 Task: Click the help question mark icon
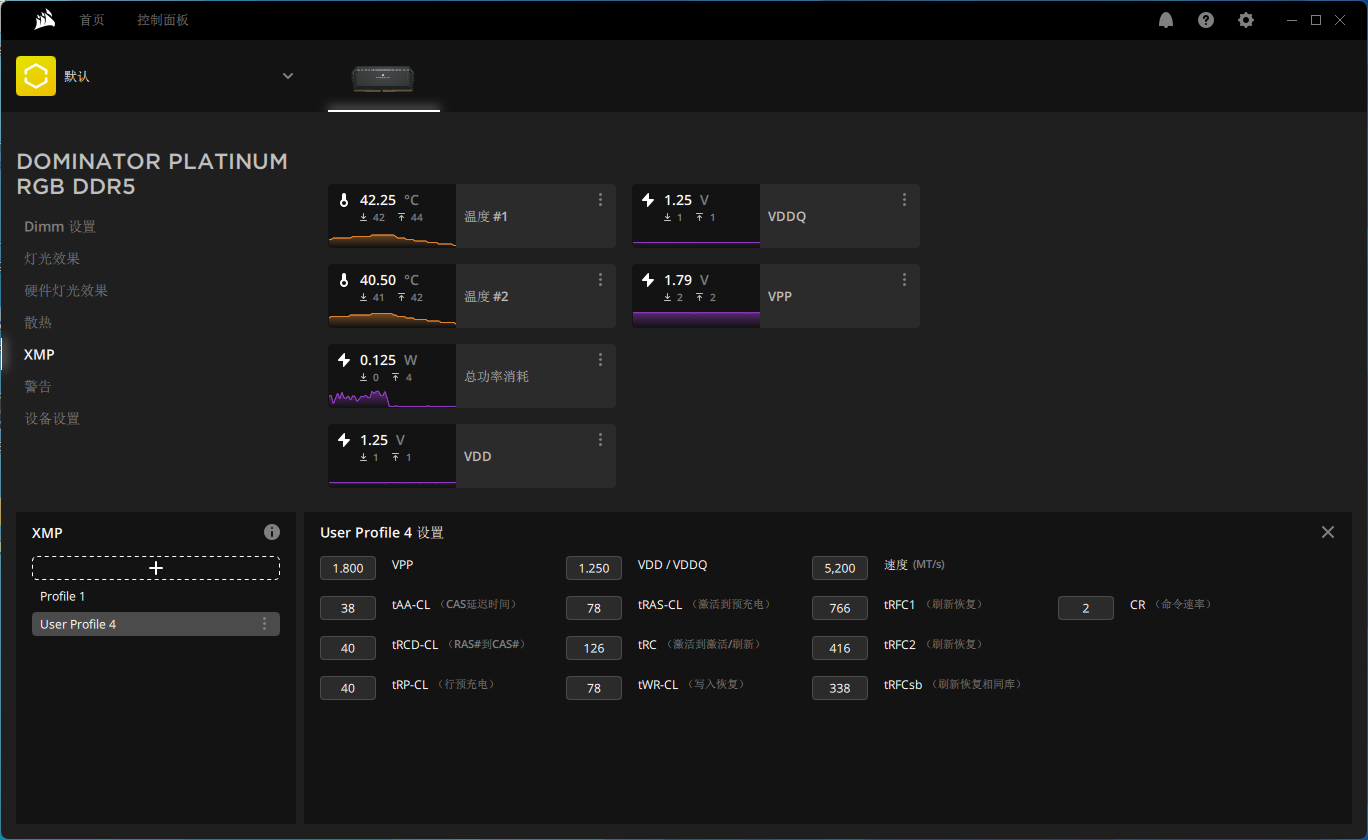pyautogui.click(x=1206, y=20)
